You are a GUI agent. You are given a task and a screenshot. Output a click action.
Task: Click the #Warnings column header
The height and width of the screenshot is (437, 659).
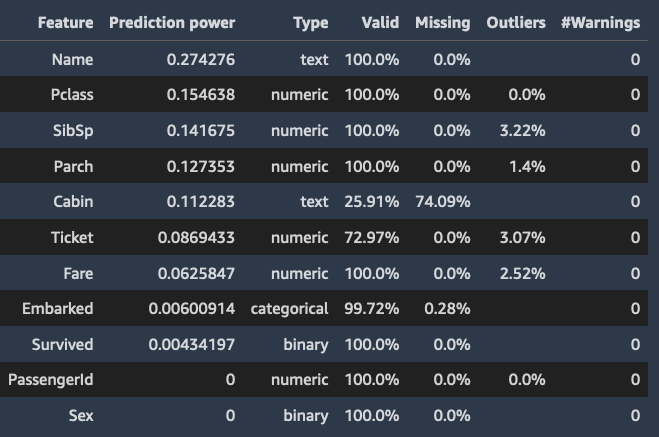coord(602,22)
